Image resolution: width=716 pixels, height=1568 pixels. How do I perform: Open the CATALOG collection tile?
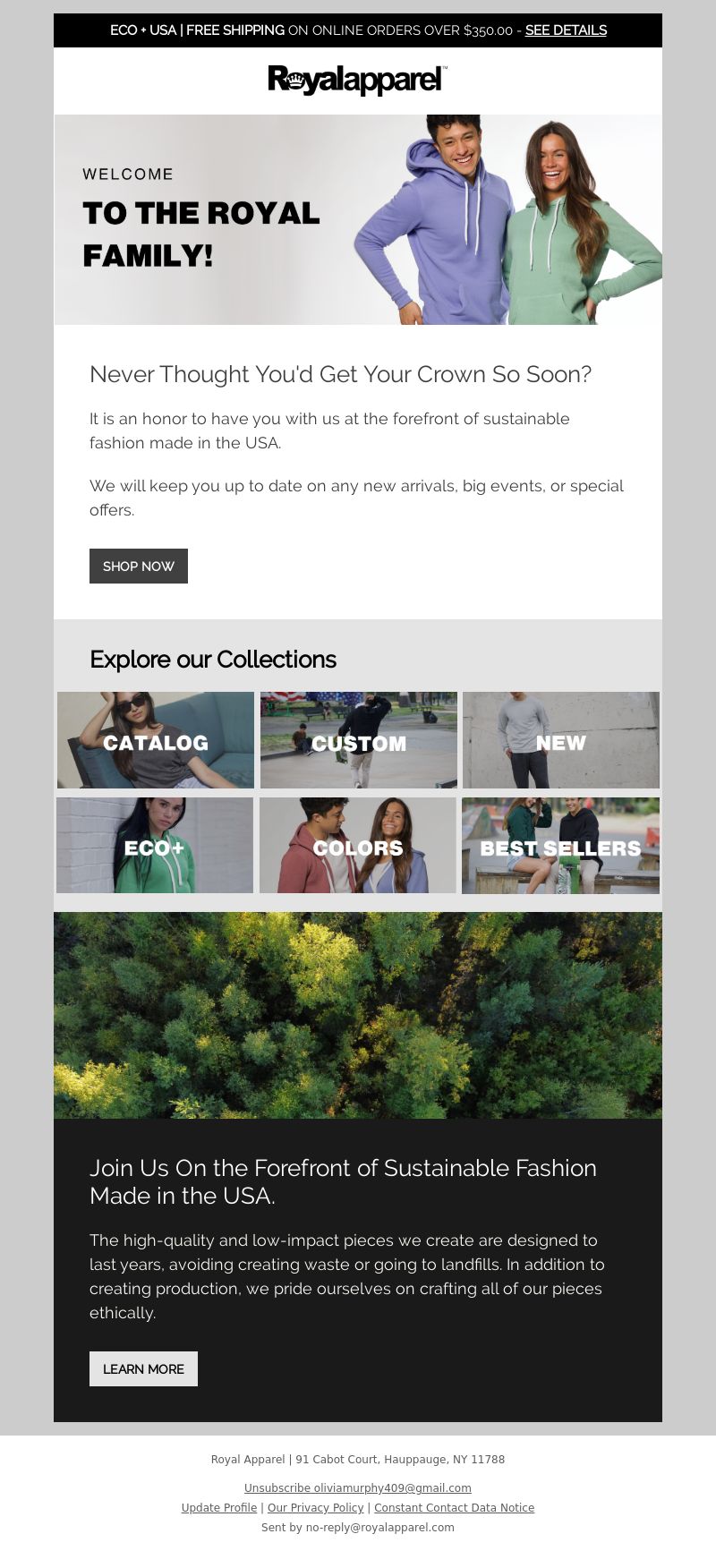pyautogui.click(x=156, y=740)
